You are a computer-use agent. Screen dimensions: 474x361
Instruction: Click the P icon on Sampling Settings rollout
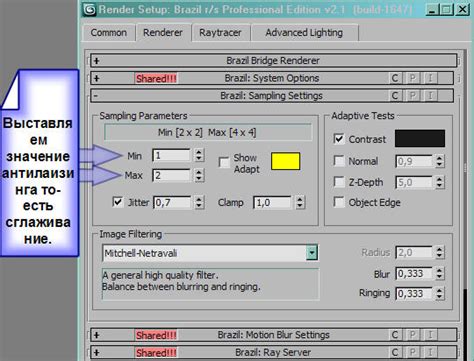click(x=413, y=96)
